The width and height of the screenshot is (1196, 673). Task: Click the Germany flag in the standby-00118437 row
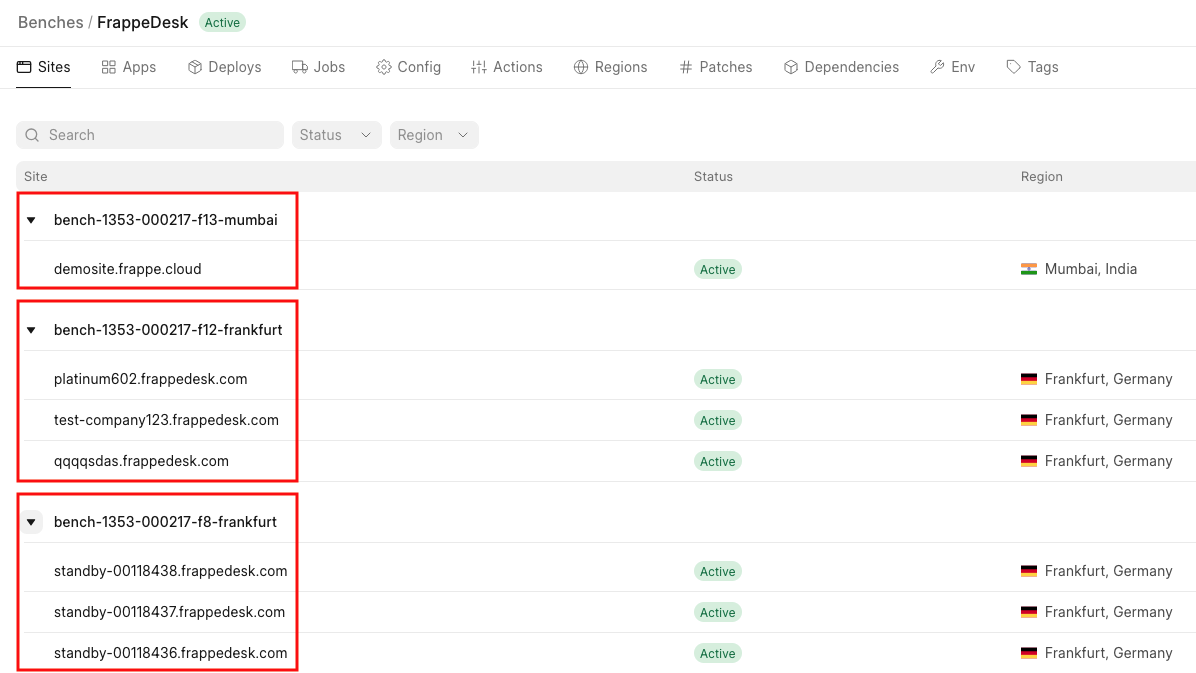pyautogui.click(x=1029, y=612)
